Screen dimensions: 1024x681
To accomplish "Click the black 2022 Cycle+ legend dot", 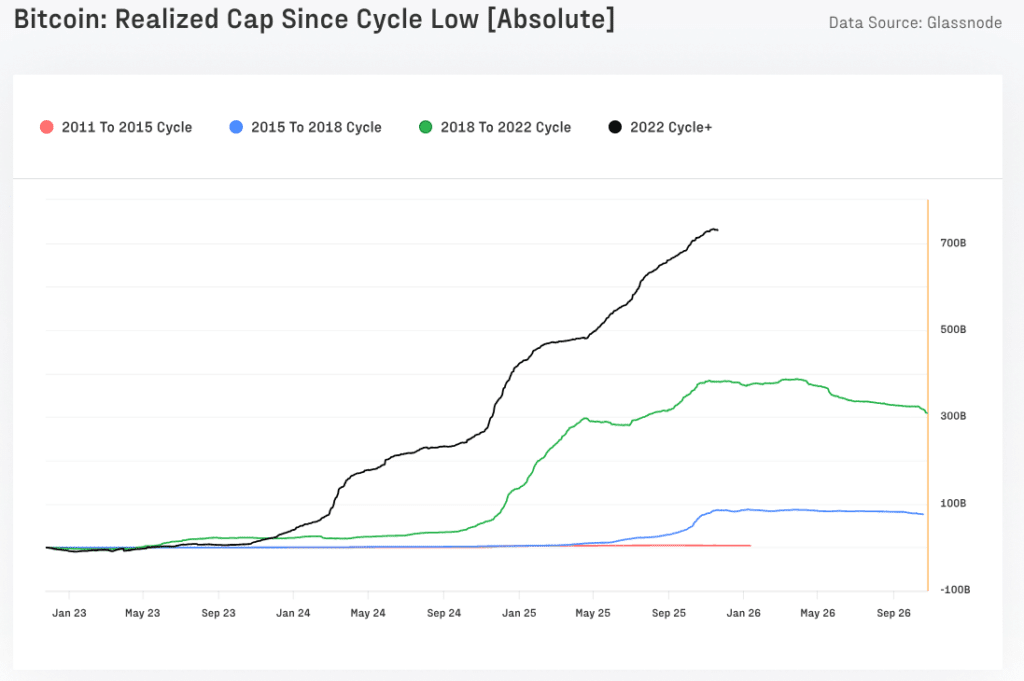I will (x=614, y=127).
